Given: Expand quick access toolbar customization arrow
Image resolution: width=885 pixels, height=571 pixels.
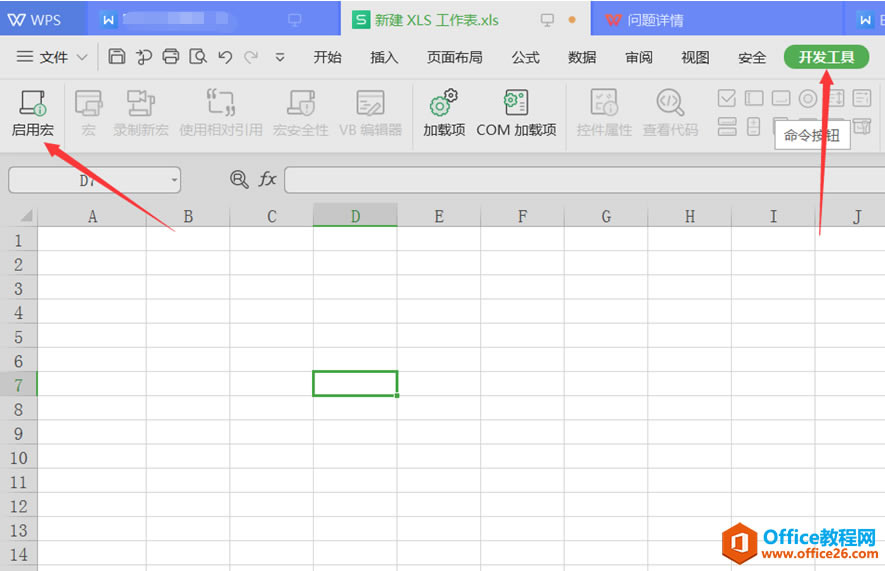Looking at the screenshot, I should coord(279,57).
